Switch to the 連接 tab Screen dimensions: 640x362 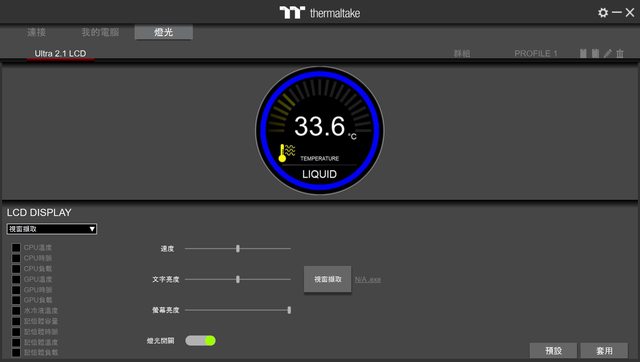tap(36, 32)
